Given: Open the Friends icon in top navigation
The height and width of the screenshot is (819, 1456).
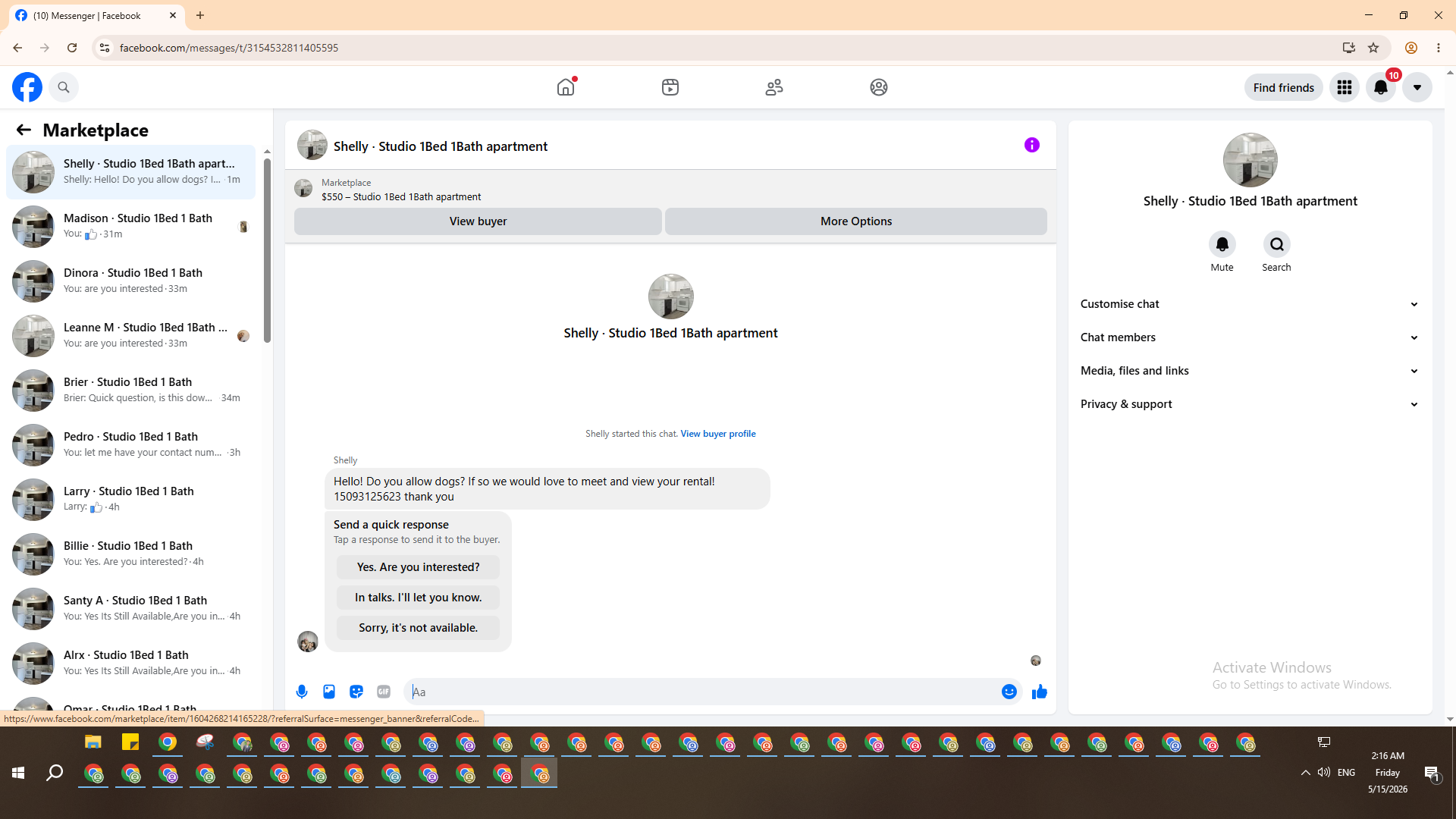Looking at the screenshot, I should click(x=774, y=87).
